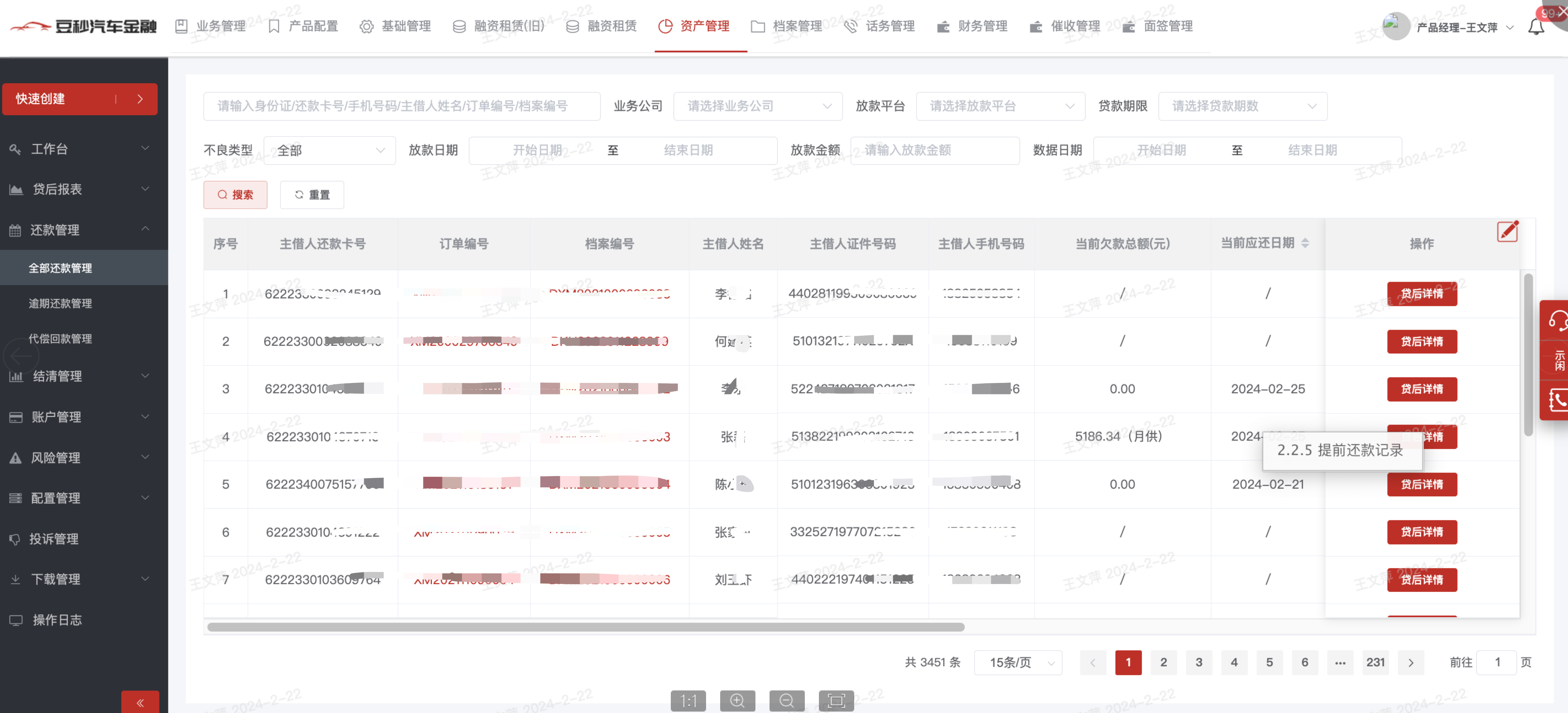Viewport: 1568px width, 713px height.
Task: Collapse sidebar with double-arrow icon
Action: pos(140,703)
